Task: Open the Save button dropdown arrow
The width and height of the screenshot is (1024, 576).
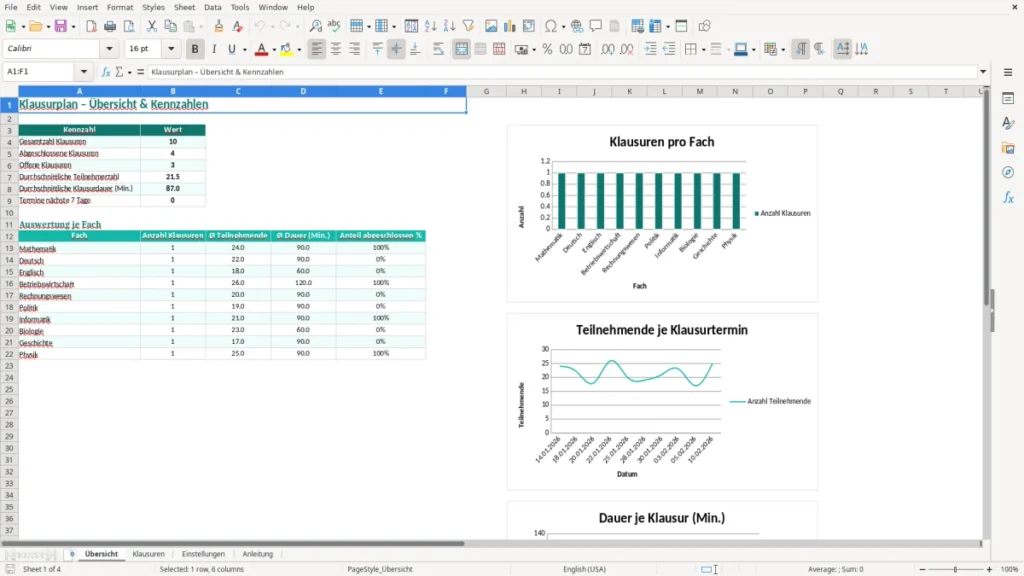Action: pyautogui.click(x=73, y=27)
